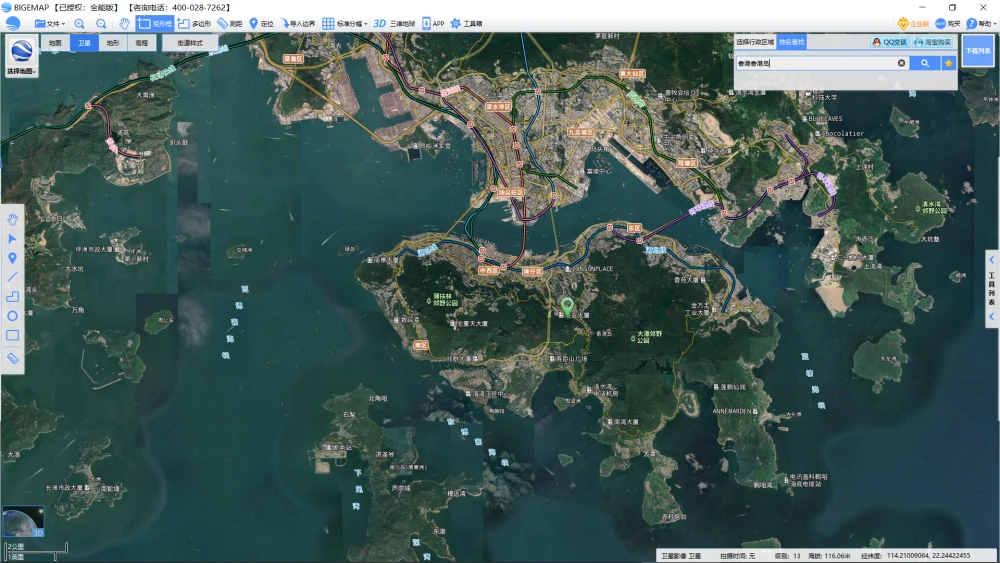Click the 九龙城区 district label on map
Image resolution: width=1000 pixels, height=563 pixels.
580,132
